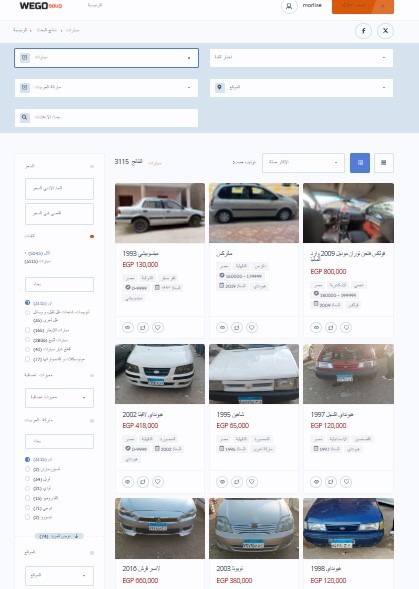This screenshot has height=589, width=419.
Task: Click the eye view icon on EGP 65,000 car
Action: tap(222, 482)
